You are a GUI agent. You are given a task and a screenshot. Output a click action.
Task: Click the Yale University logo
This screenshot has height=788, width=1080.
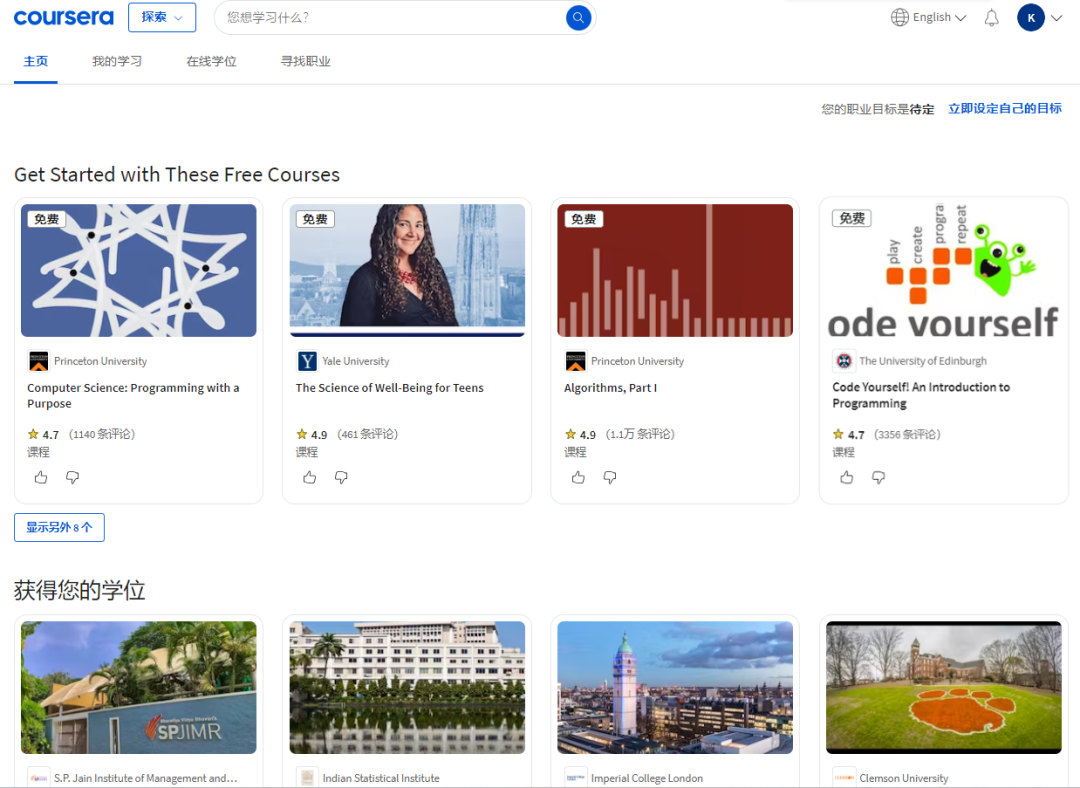307,361
